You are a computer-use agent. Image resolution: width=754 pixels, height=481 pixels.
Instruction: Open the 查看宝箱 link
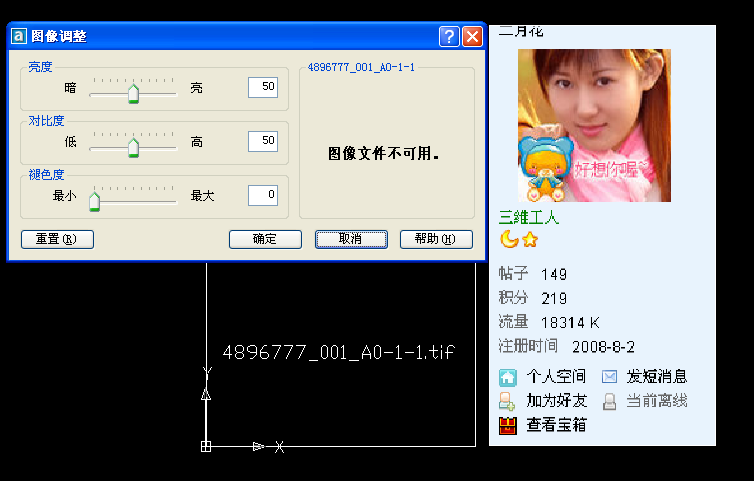[556, 425]
